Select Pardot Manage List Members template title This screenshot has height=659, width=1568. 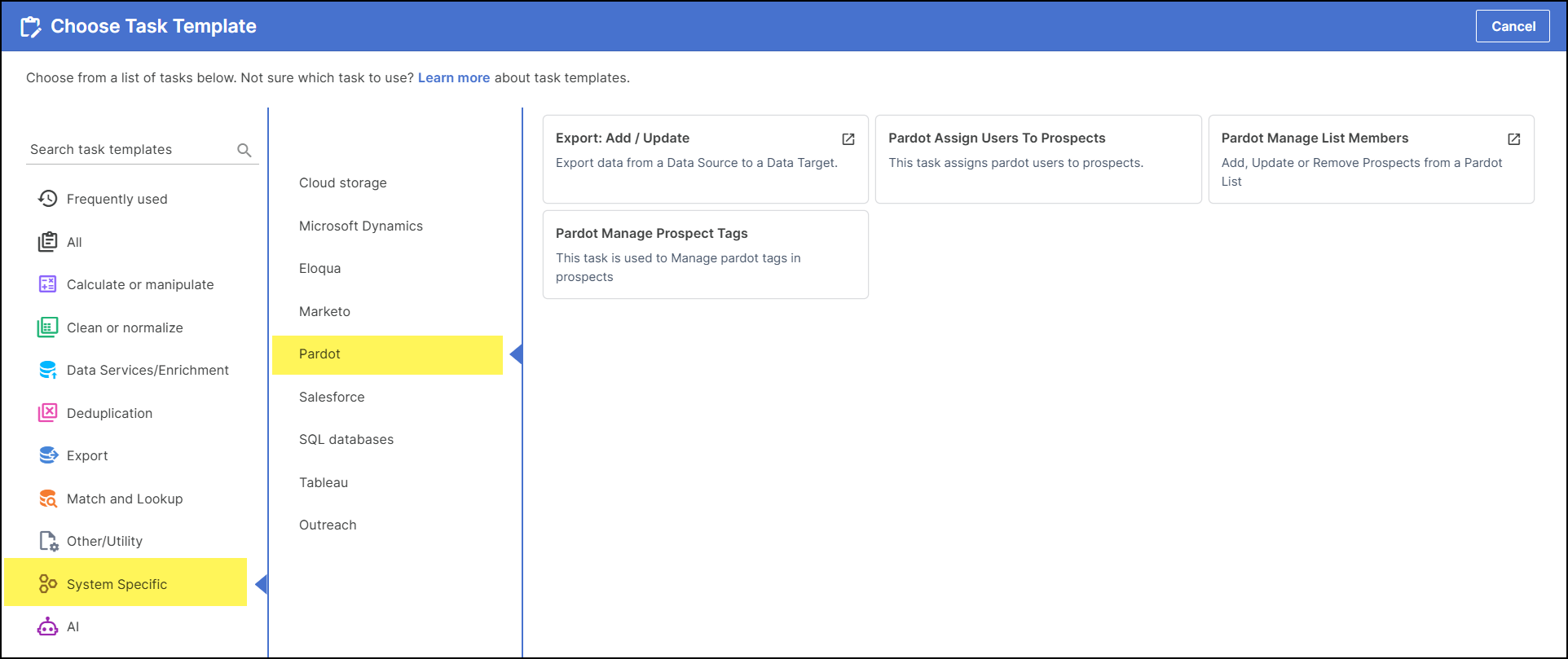click(x=1315, y=138)
